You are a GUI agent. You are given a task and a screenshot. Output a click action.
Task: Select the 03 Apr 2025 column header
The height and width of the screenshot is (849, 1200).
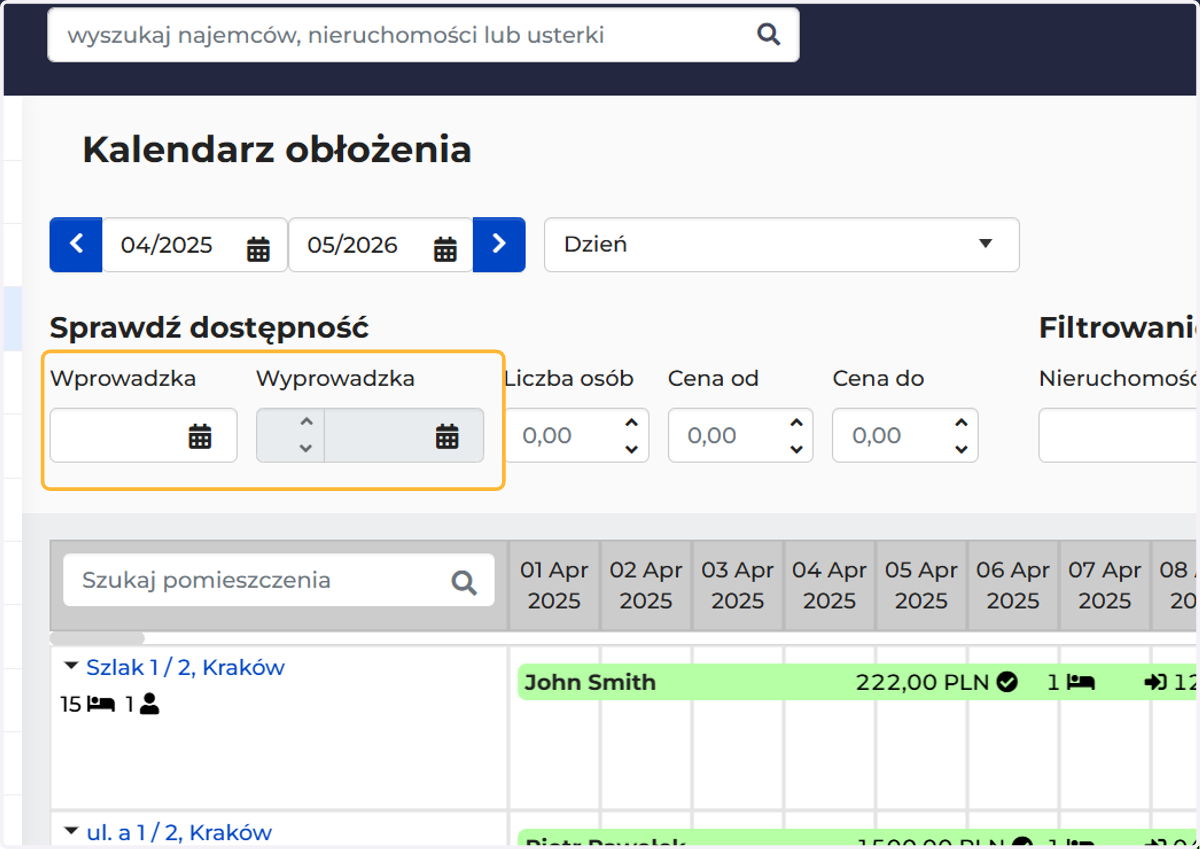[x=738, y=585]
